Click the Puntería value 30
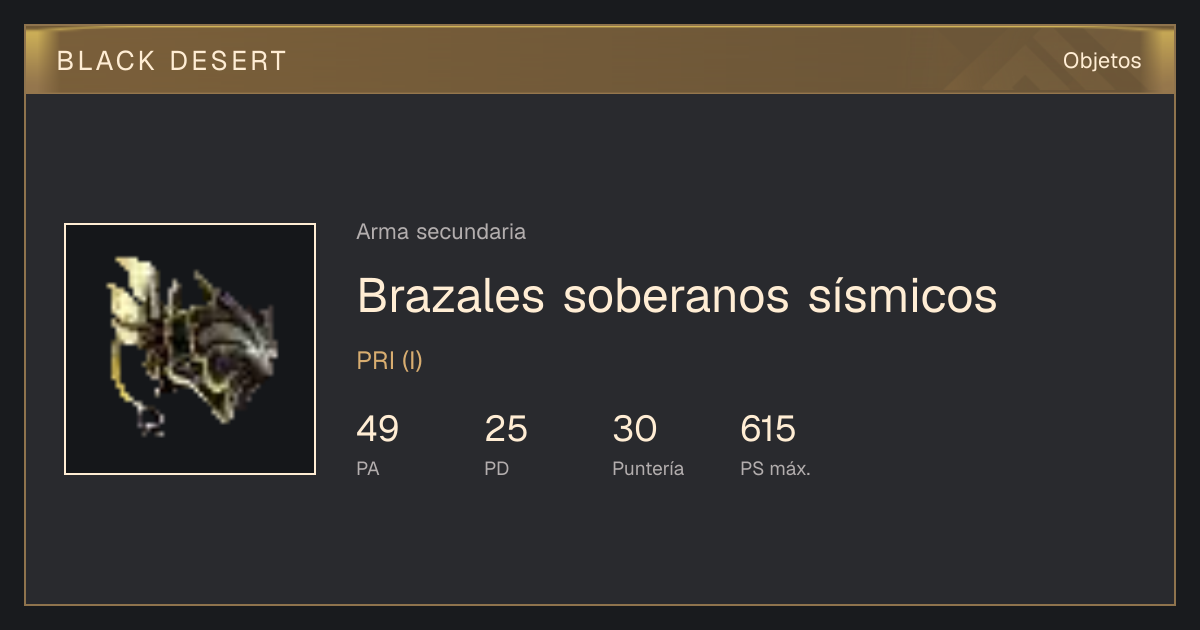The width and height of the screenshot is (1200, 630). point(634,429)
